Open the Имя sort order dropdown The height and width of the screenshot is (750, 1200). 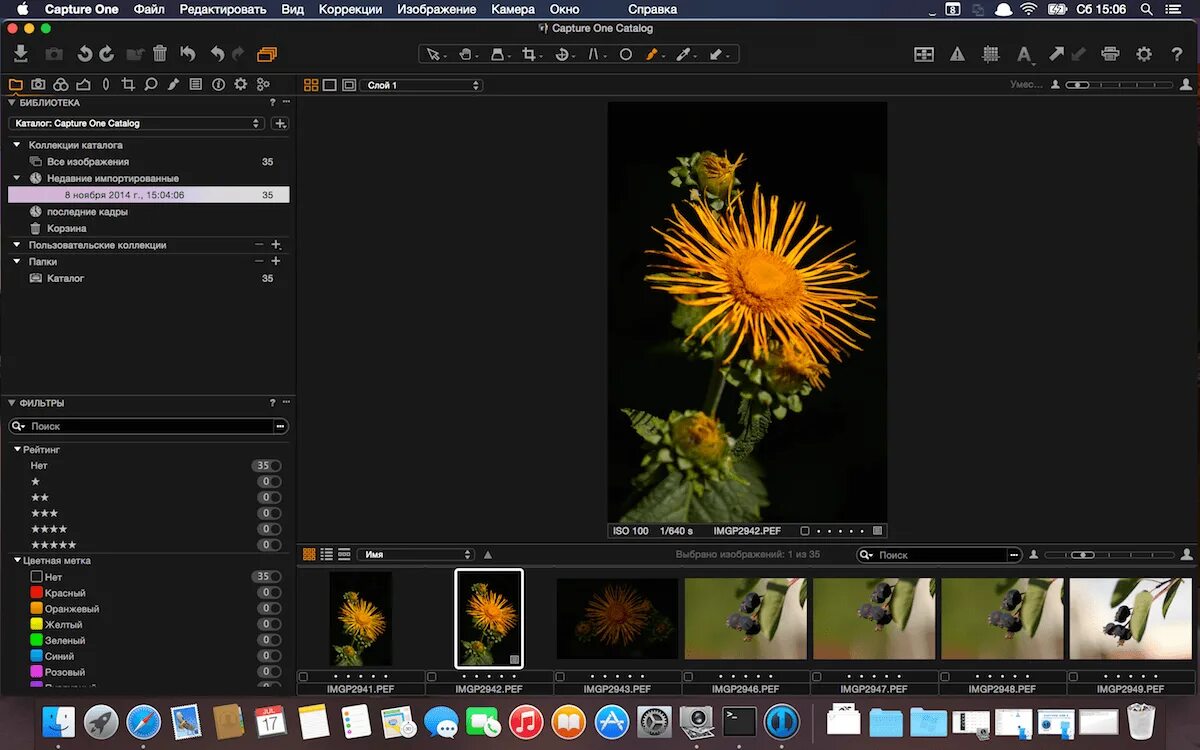(x=415, y=555)
